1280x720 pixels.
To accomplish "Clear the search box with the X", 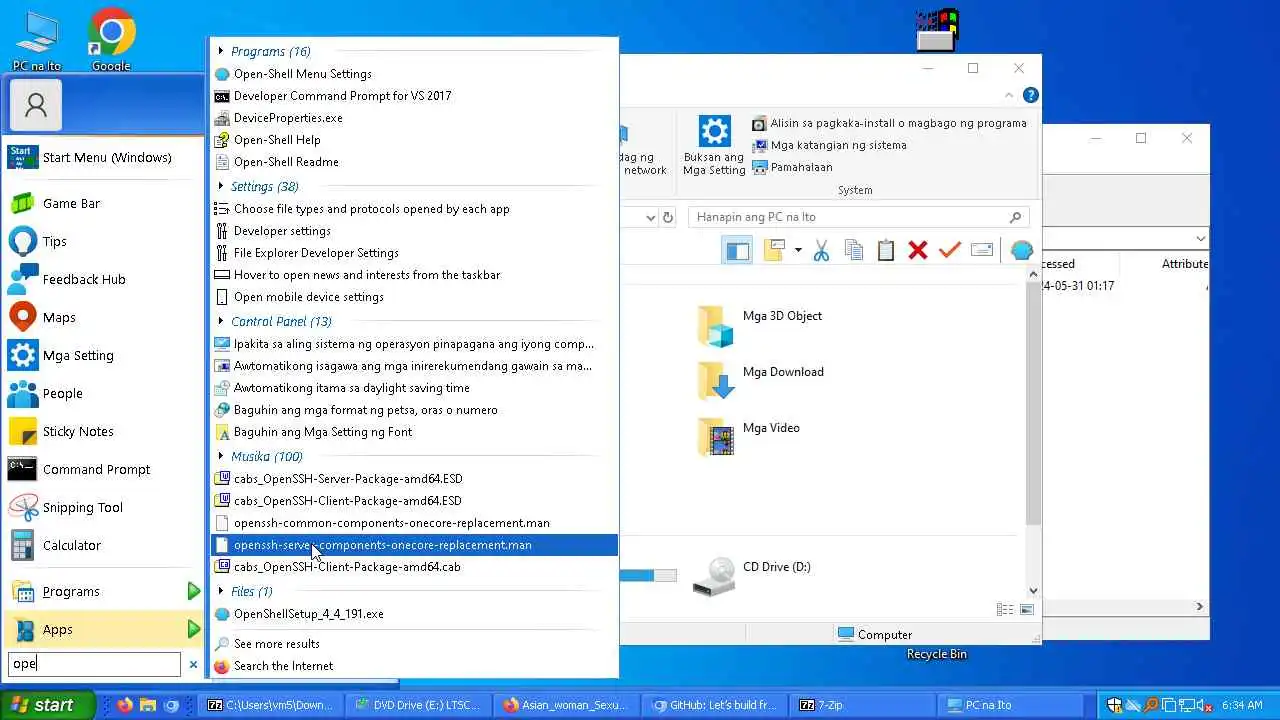I will [194, 664].
